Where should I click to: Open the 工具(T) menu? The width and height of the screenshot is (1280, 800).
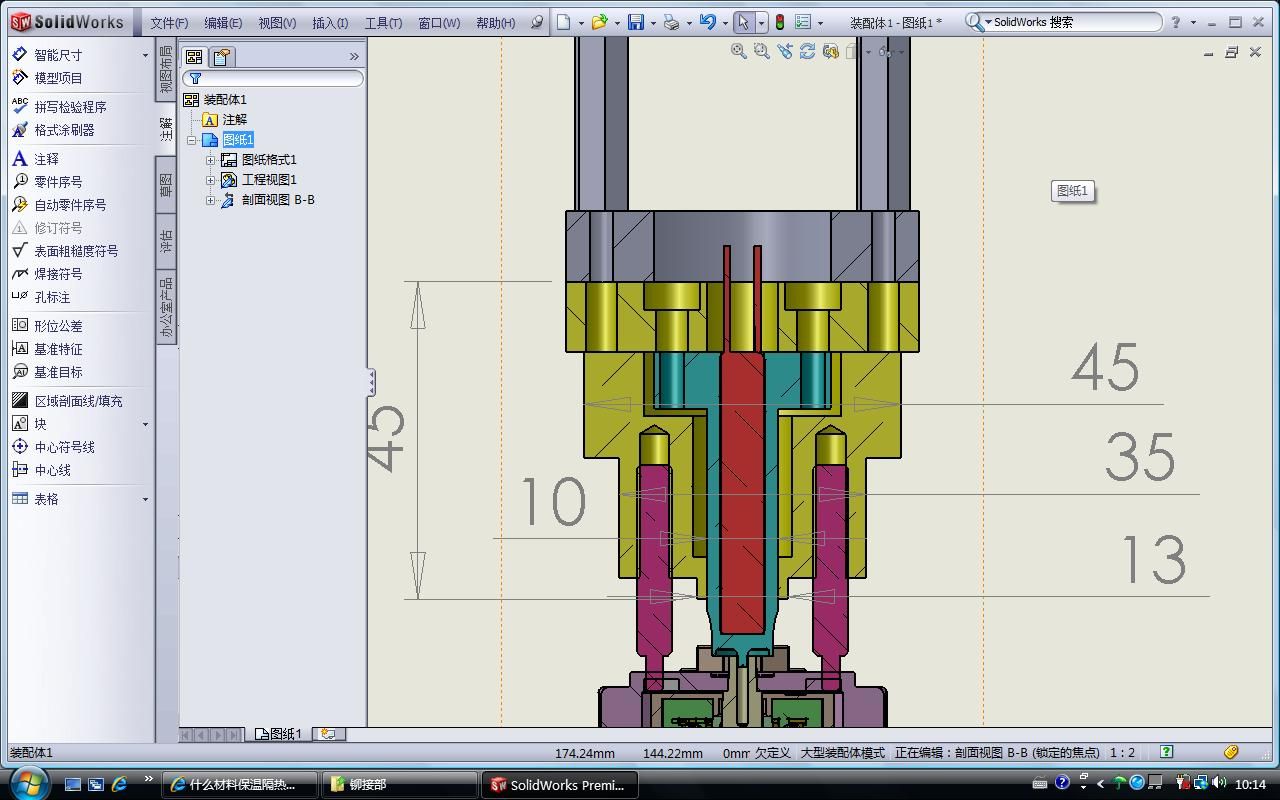[x=383, y=23]
